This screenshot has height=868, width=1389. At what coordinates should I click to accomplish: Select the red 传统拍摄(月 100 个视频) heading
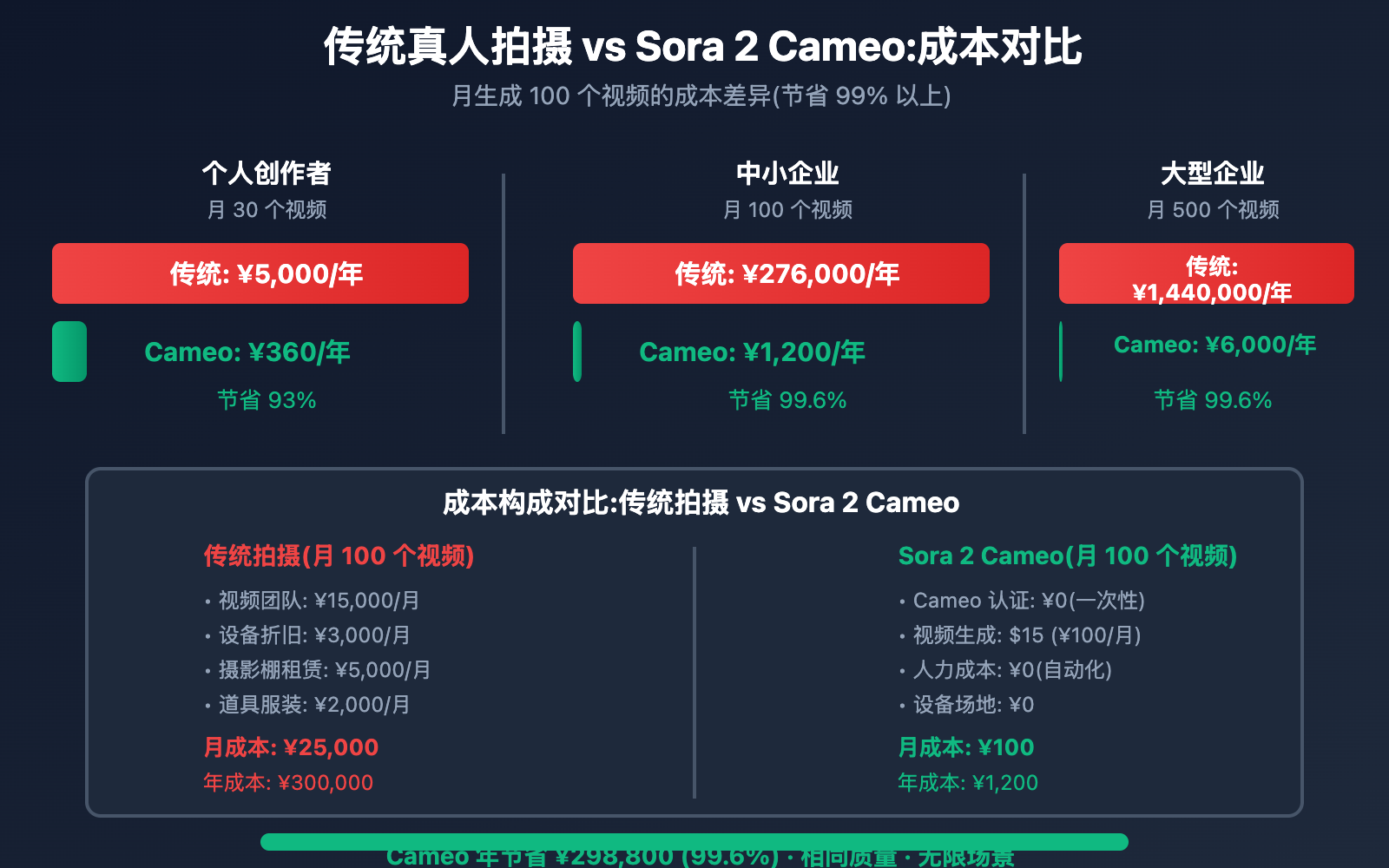click(x=339, y=556)
